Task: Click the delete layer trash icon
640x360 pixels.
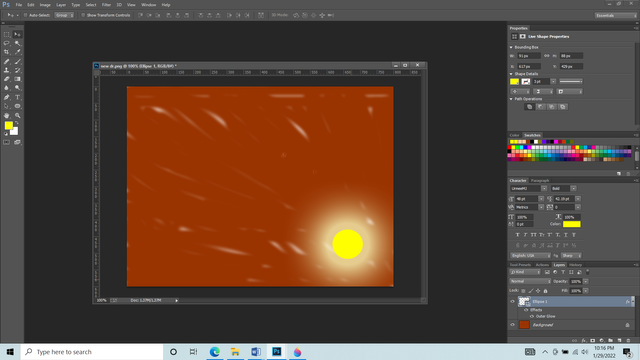Action: point(628,340)
